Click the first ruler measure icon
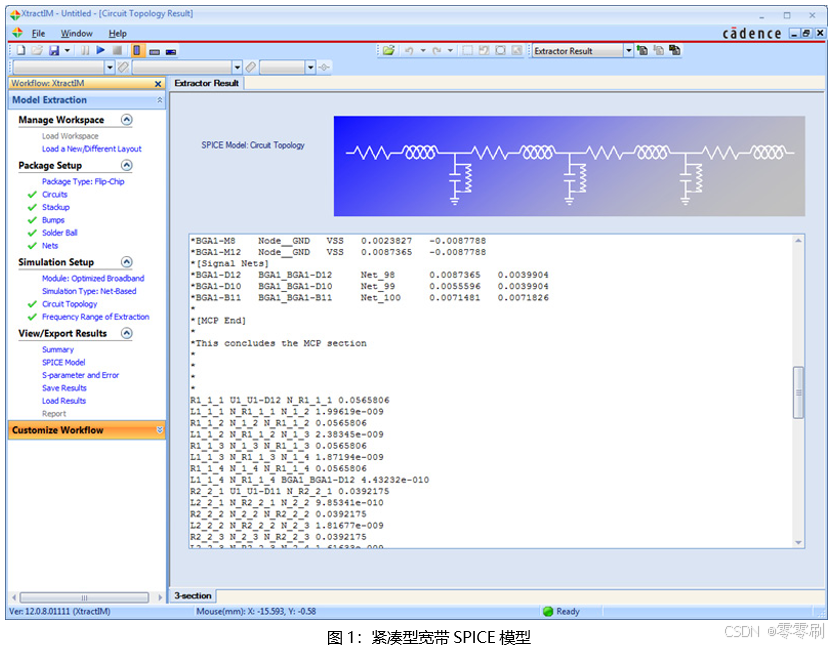Screen dimensions: 836x647 click(123, 67)
